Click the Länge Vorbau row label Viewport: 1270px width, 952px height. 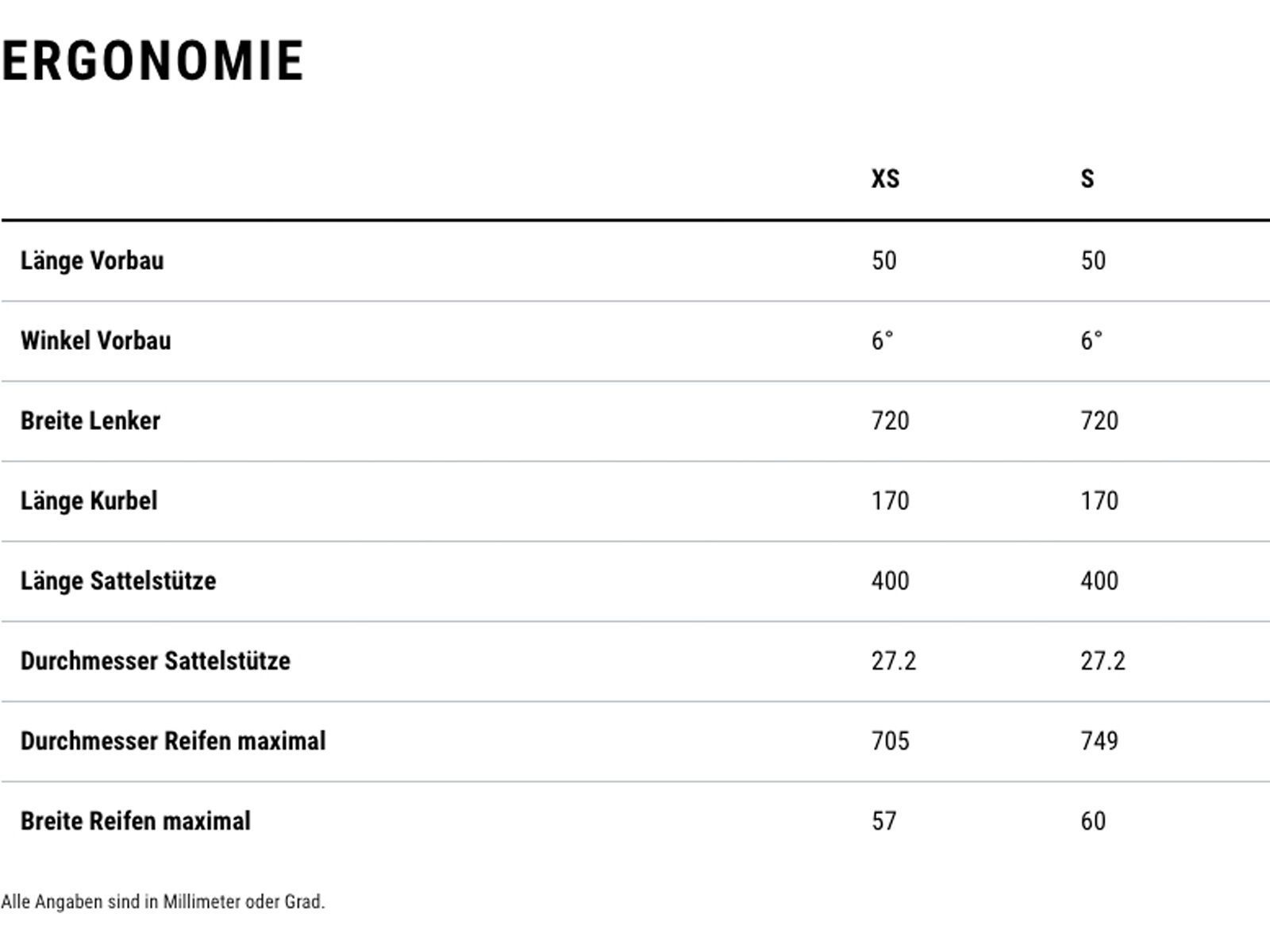92,261
